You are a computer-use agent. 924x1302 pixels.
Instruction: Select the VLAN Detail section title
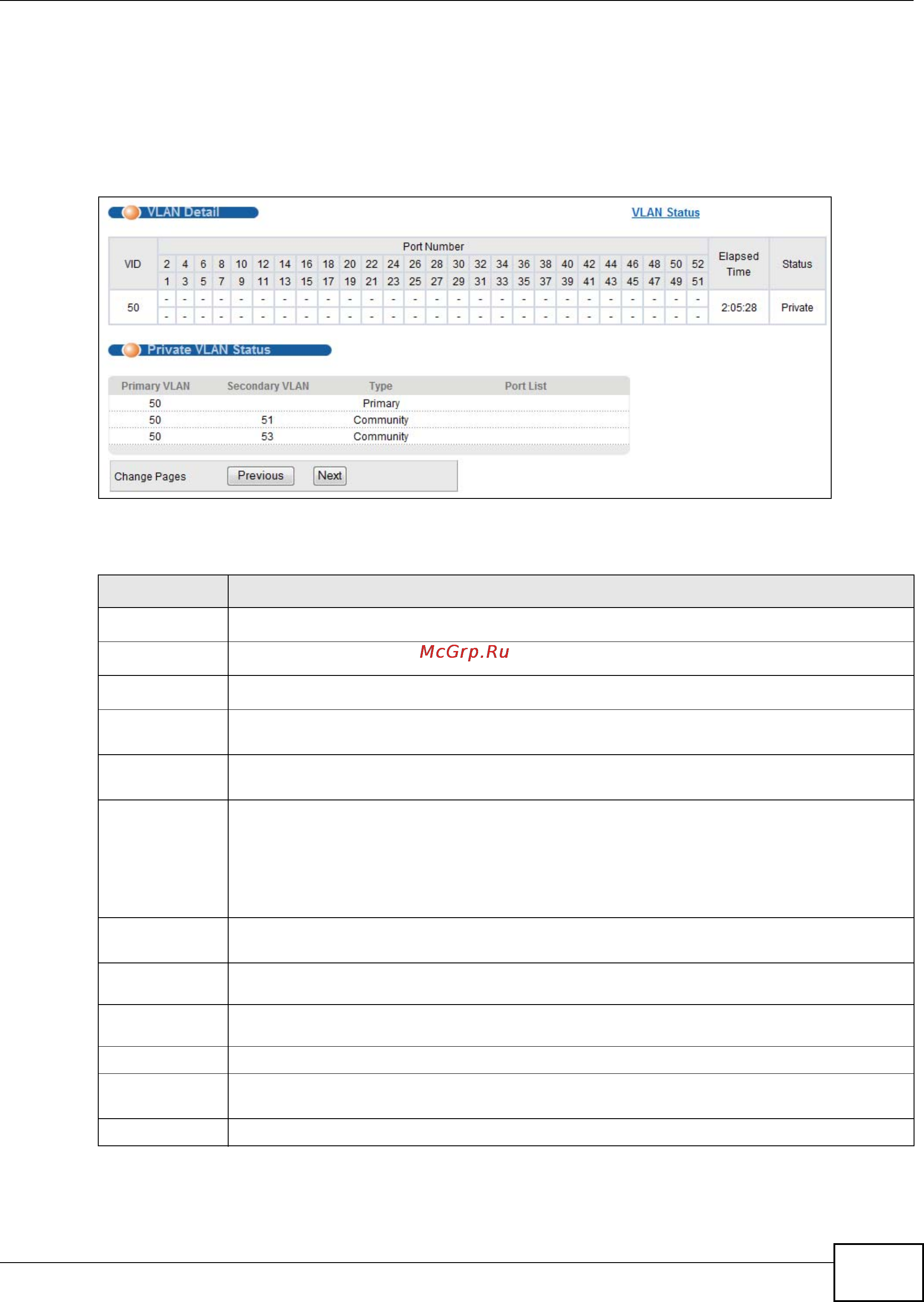coord(183,212)
